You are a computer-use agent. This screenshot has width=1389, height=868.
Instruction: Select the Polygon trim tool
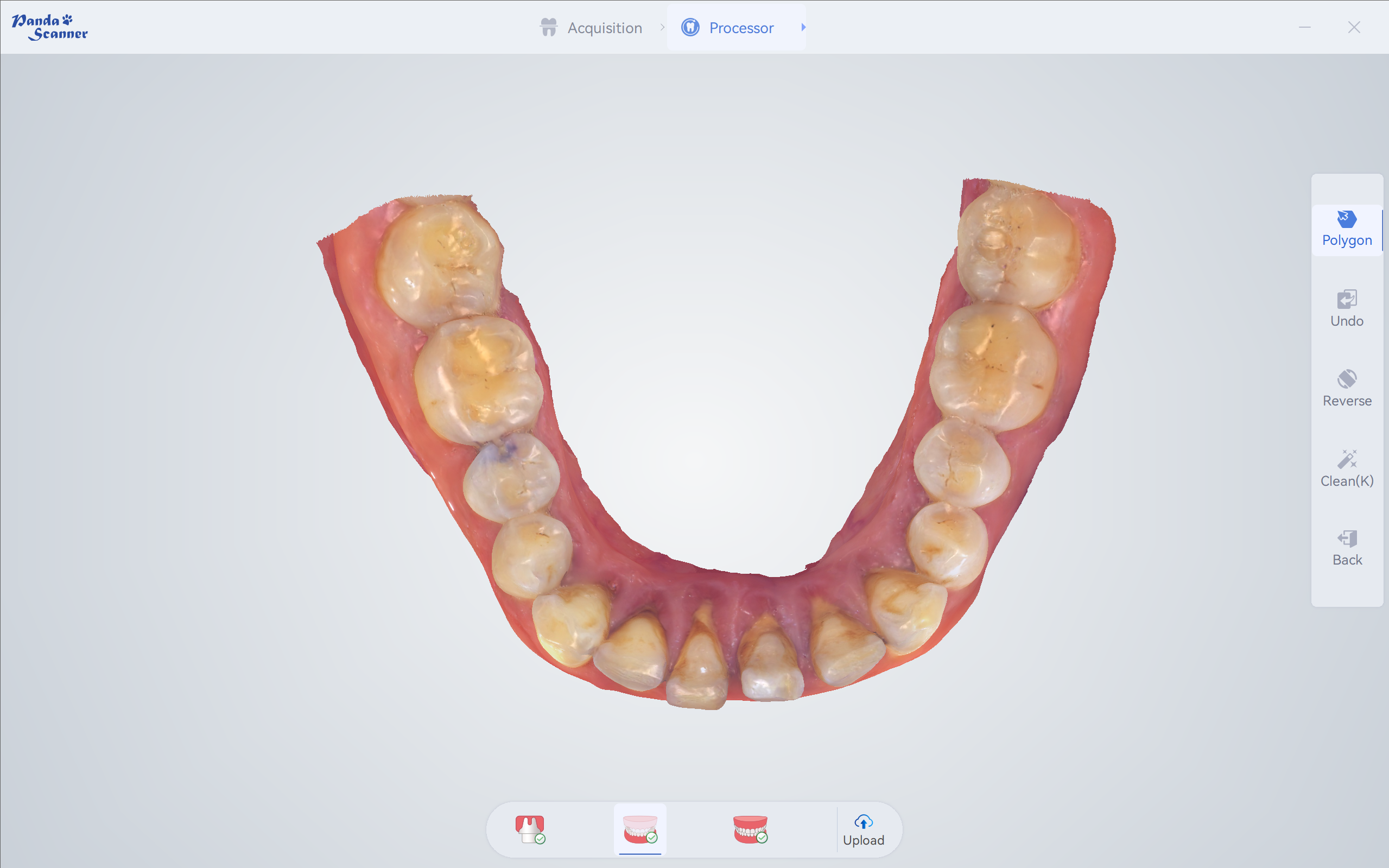point(1347,229)
